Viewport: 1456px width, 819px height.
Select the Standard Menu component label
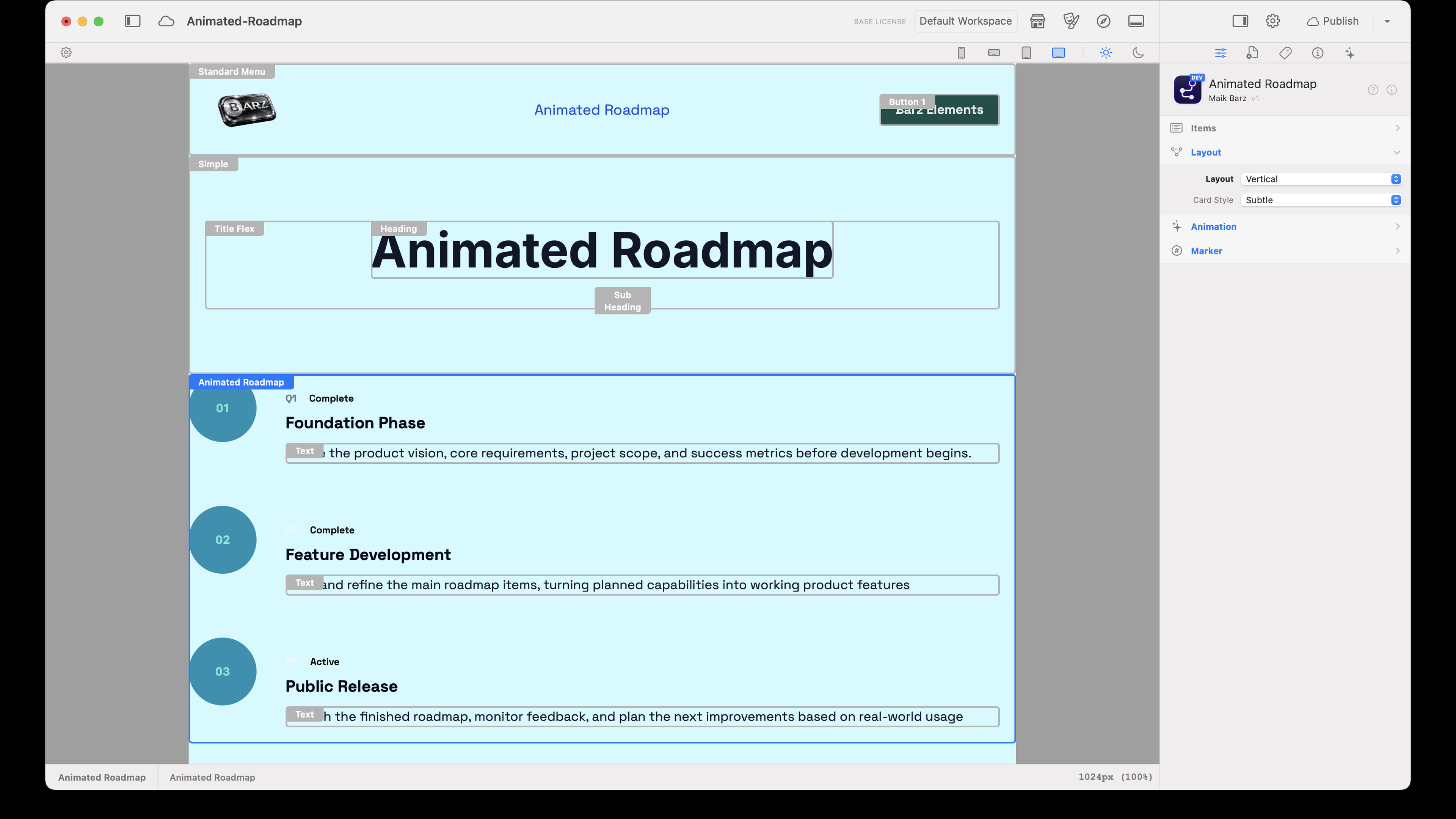(x=231, y=72)
